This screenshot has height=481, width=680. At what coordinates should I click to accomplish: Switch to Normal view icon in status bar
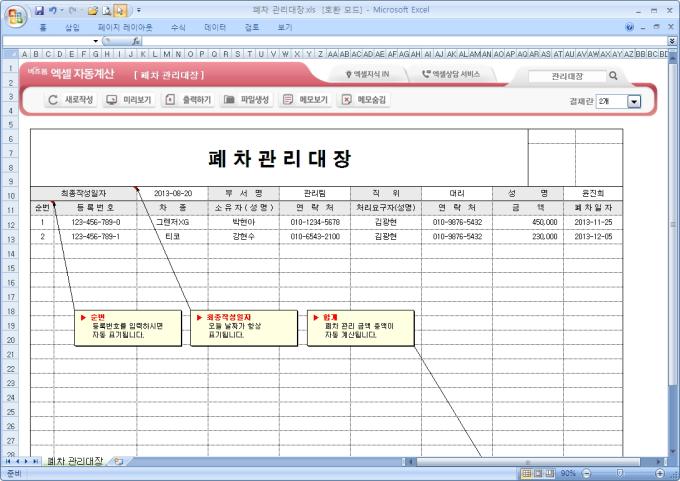click(x=526, y=473)
